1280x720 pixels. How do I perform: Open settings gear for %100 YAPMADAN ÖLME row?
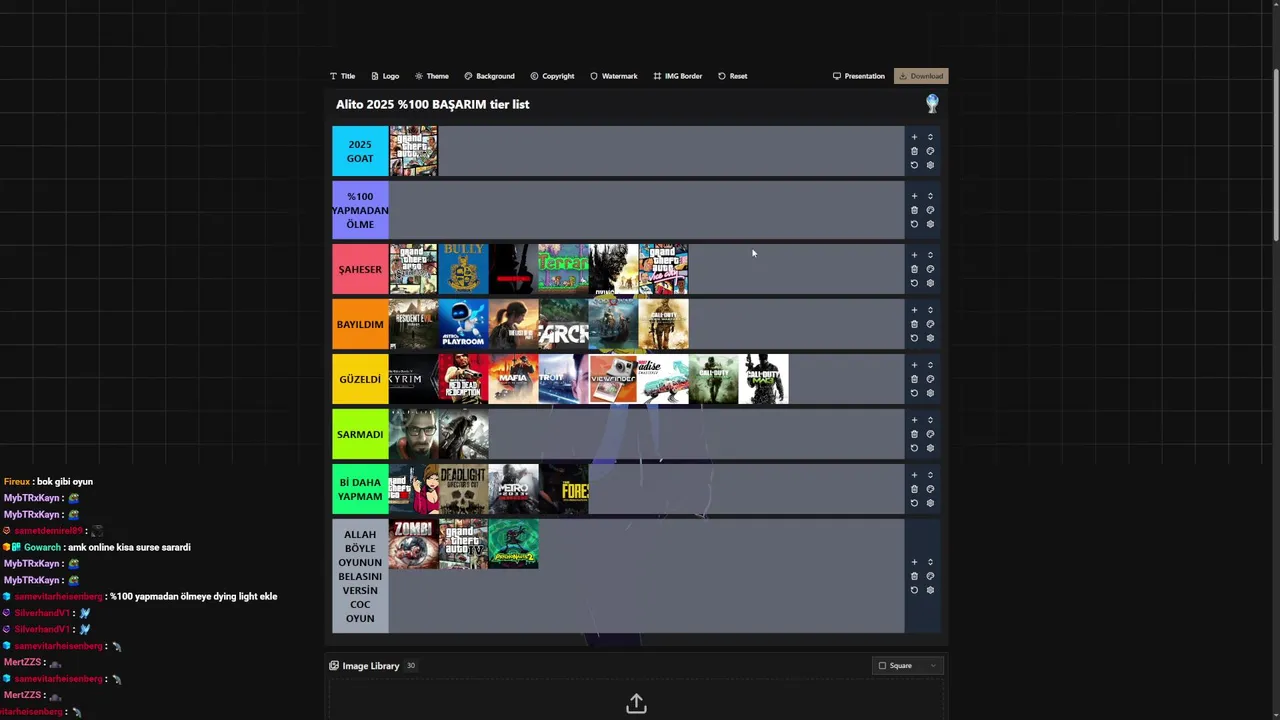point(930,224)
